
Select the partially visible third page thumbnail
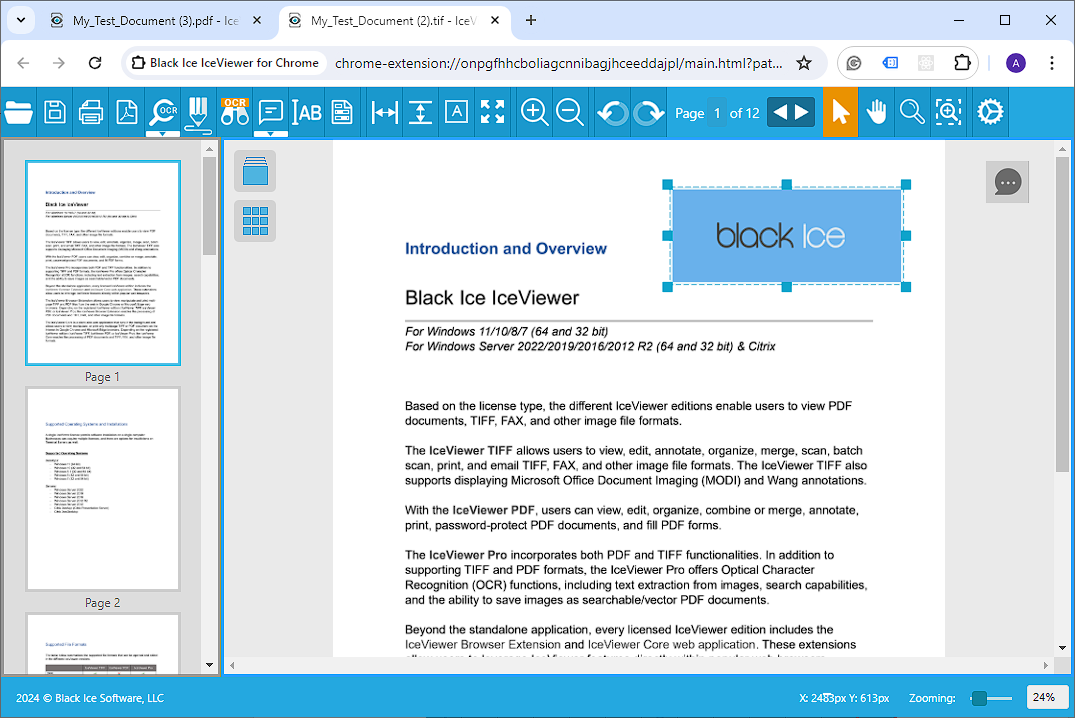coord(103,643)
